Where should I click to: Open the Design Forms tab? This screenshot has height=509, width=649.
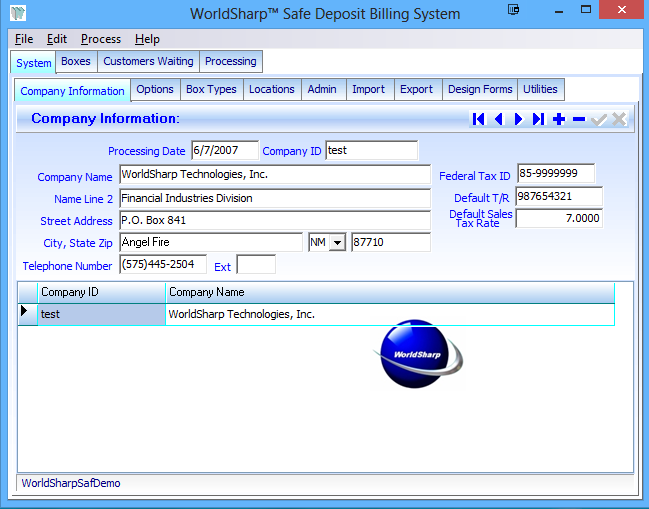pyautogui.click(x=479, y=89)
